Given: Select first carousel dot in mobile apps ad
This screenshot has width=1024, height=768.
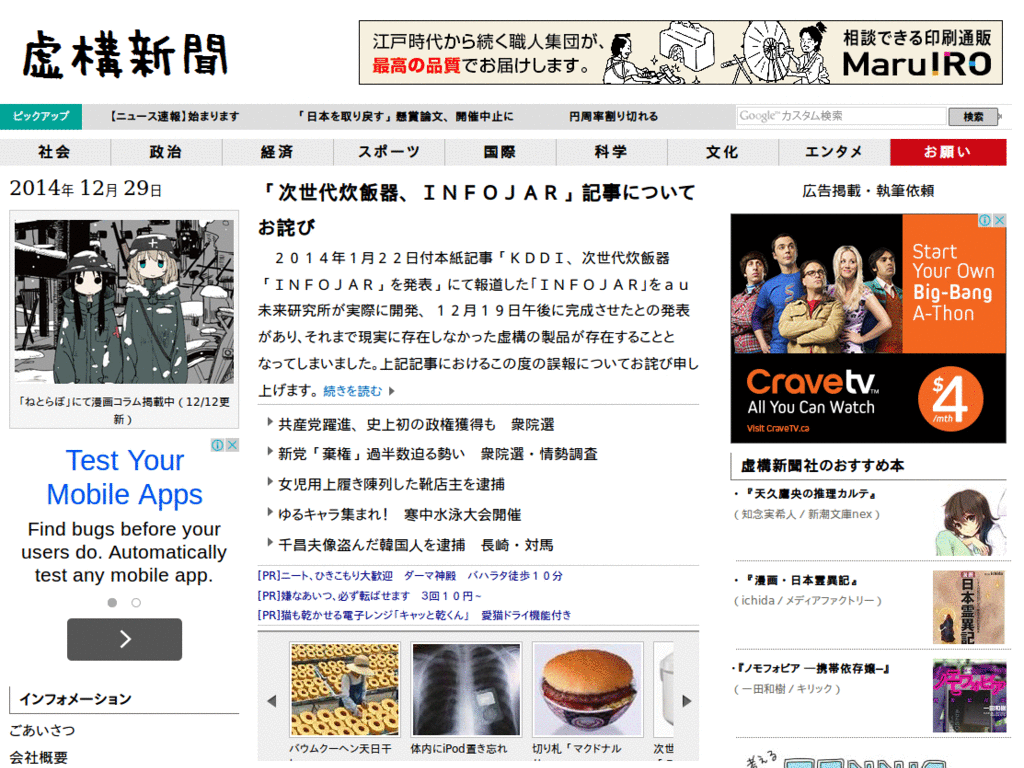Looking at the screenshot, I should tap(112, 603).
